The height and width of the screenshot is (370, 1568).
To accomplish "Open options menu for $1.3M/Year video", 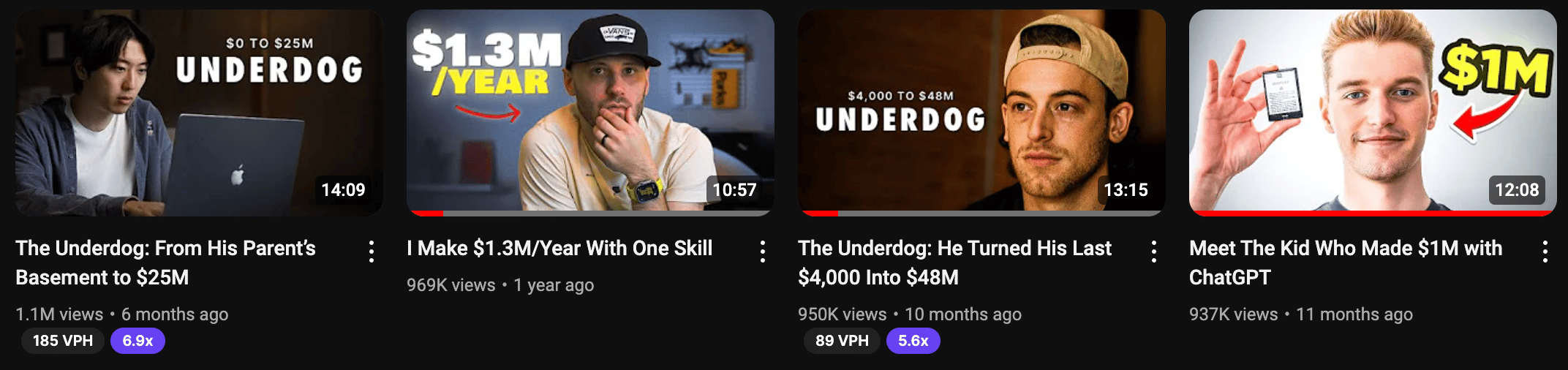I will point(763,252).
